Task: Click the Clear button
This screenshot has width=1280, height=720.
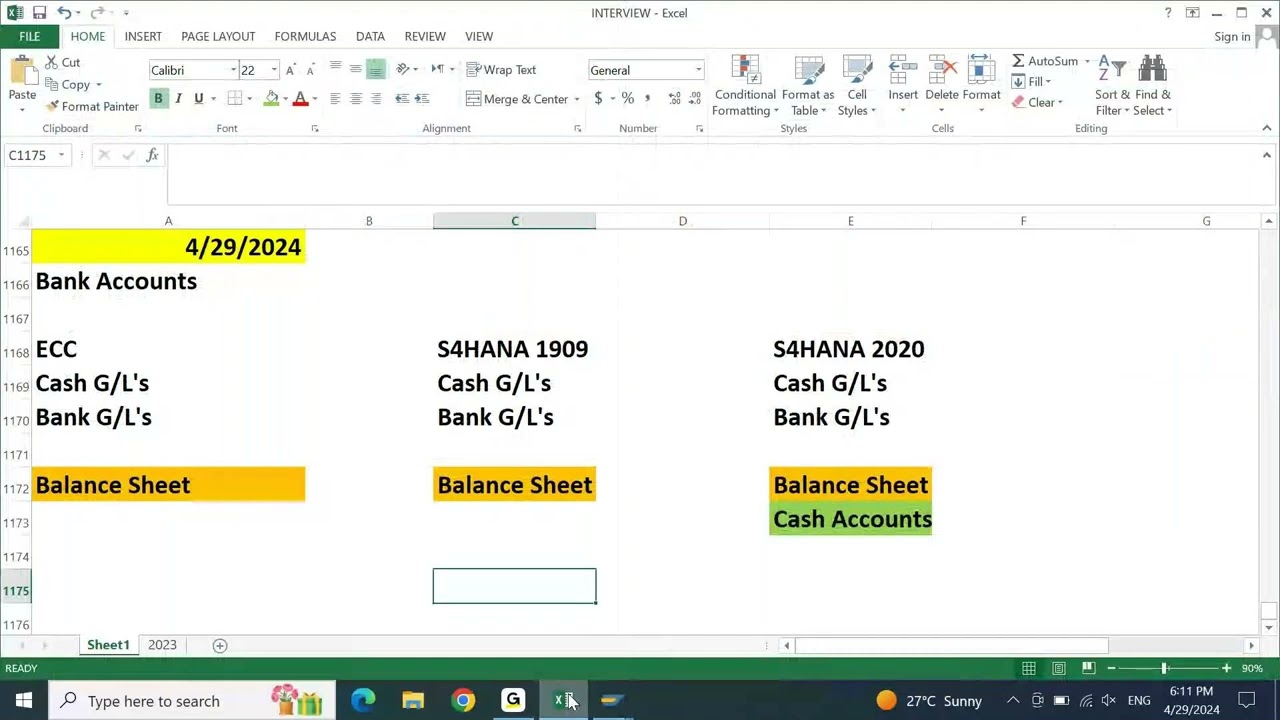Action: point(1037,102)
